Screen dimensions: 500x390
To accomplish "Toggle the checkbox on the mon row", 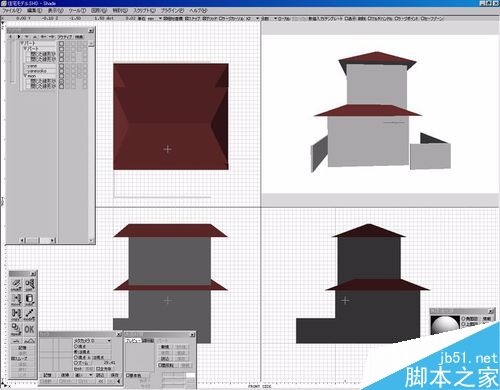I will 61,76.
